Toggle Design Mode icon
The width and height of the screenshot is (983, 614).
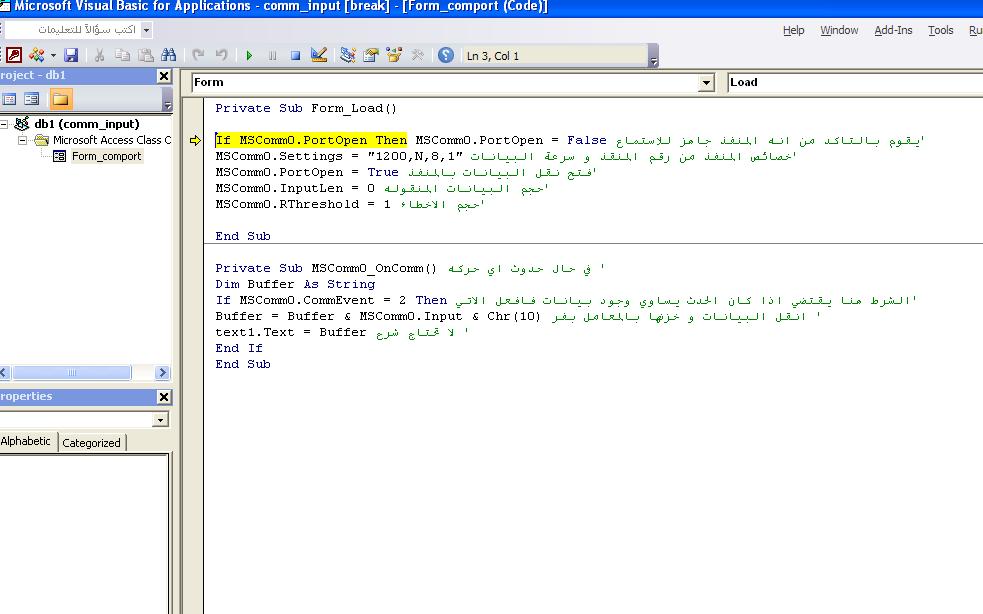coord(318,55)
